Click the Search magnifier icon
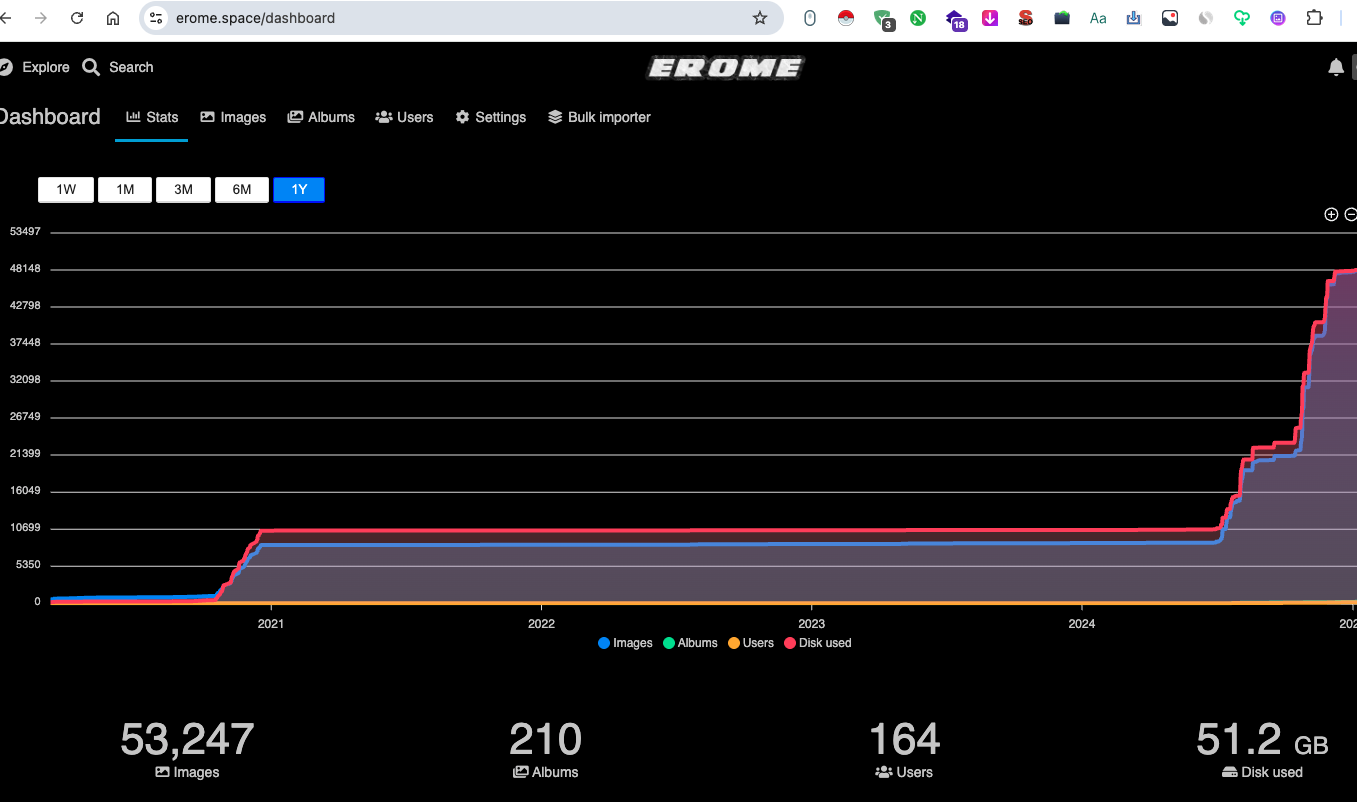 coord(91,67)
